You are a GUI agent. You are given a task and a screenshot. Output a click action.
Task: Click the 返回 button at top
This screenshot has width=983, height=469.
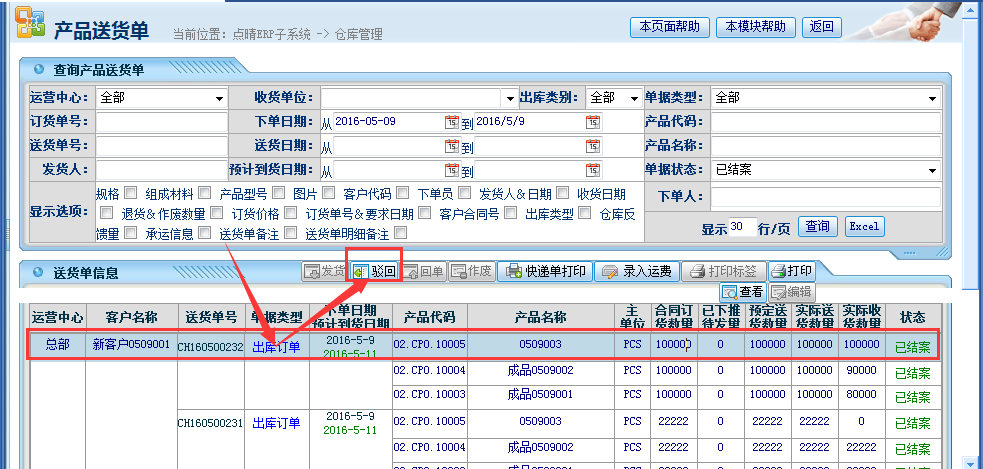coord(821,27)
